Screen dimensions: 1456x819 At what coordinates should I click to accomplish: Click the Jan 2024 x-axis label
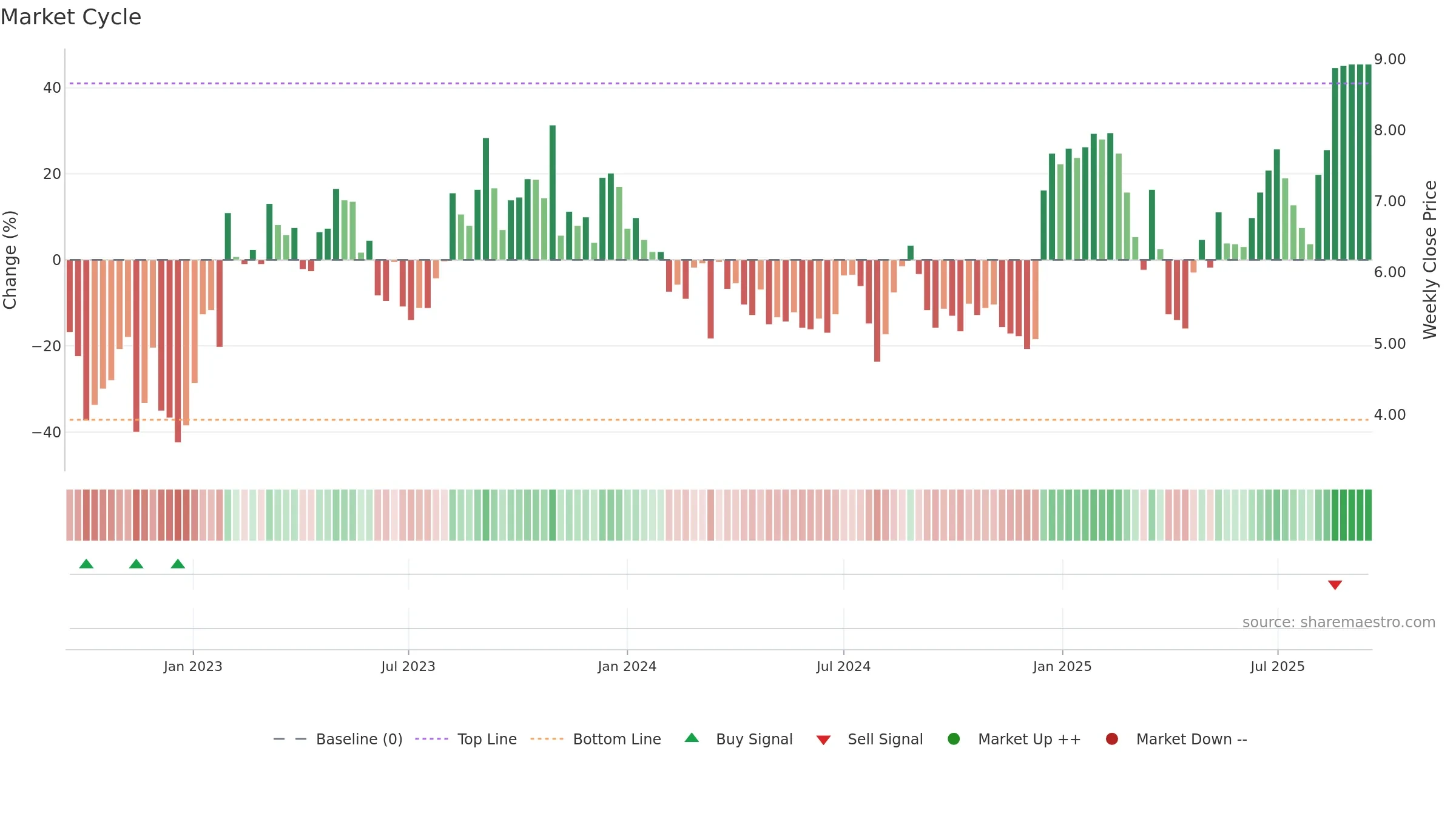pyautogui.click(x=627, y=666)
